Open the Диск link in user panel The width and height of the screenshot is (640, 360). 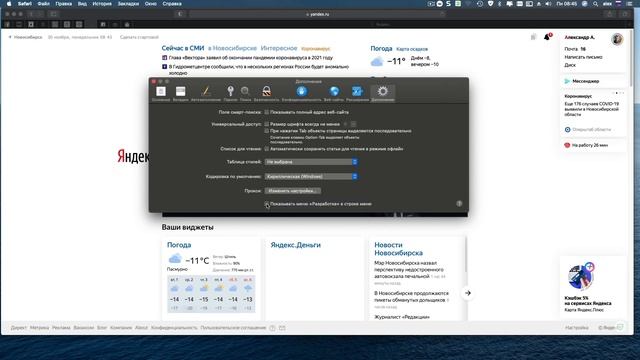[x=570, y=65]
